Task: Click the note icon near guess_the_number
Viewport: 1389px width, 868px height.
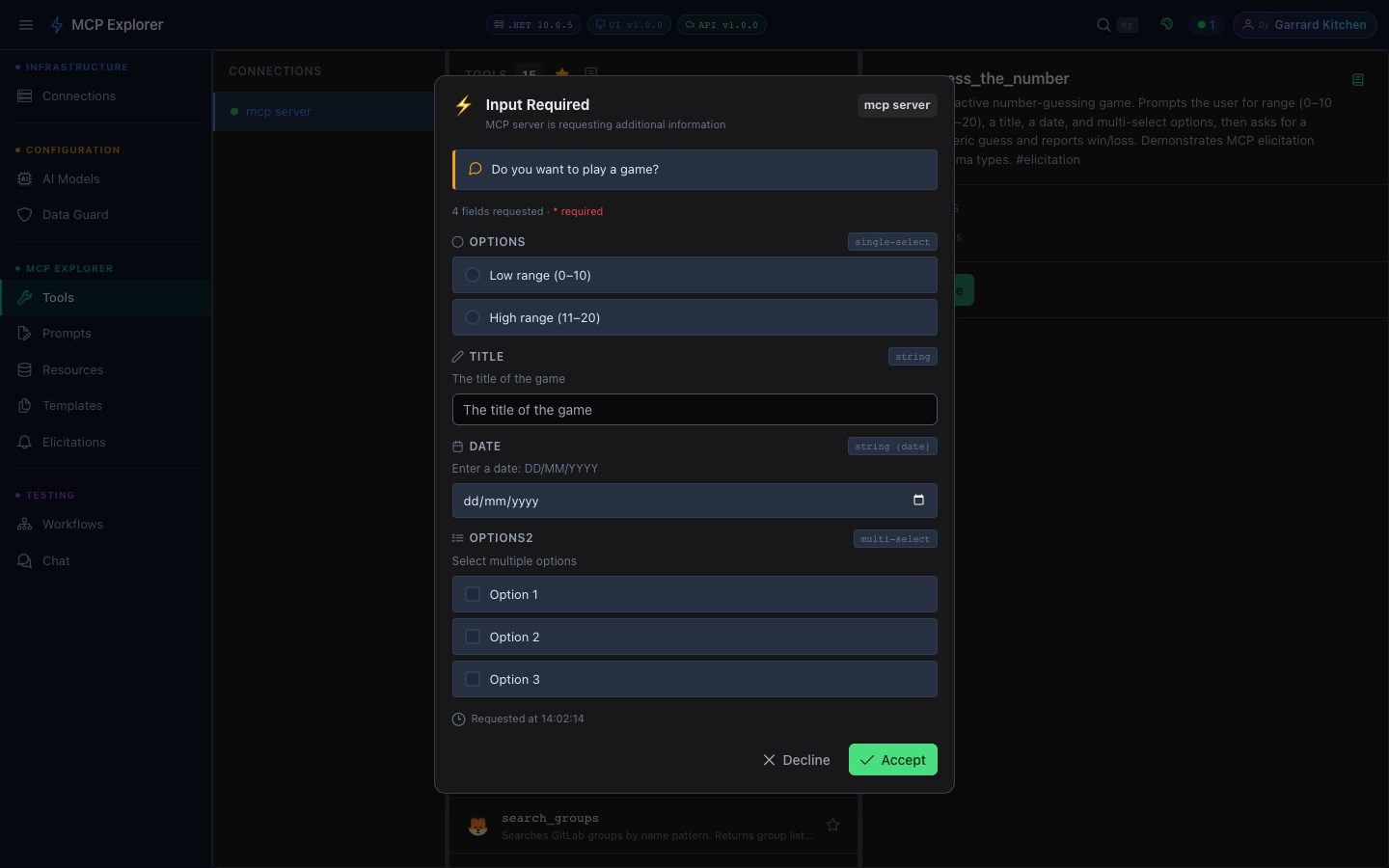Action: [1358, 80]
